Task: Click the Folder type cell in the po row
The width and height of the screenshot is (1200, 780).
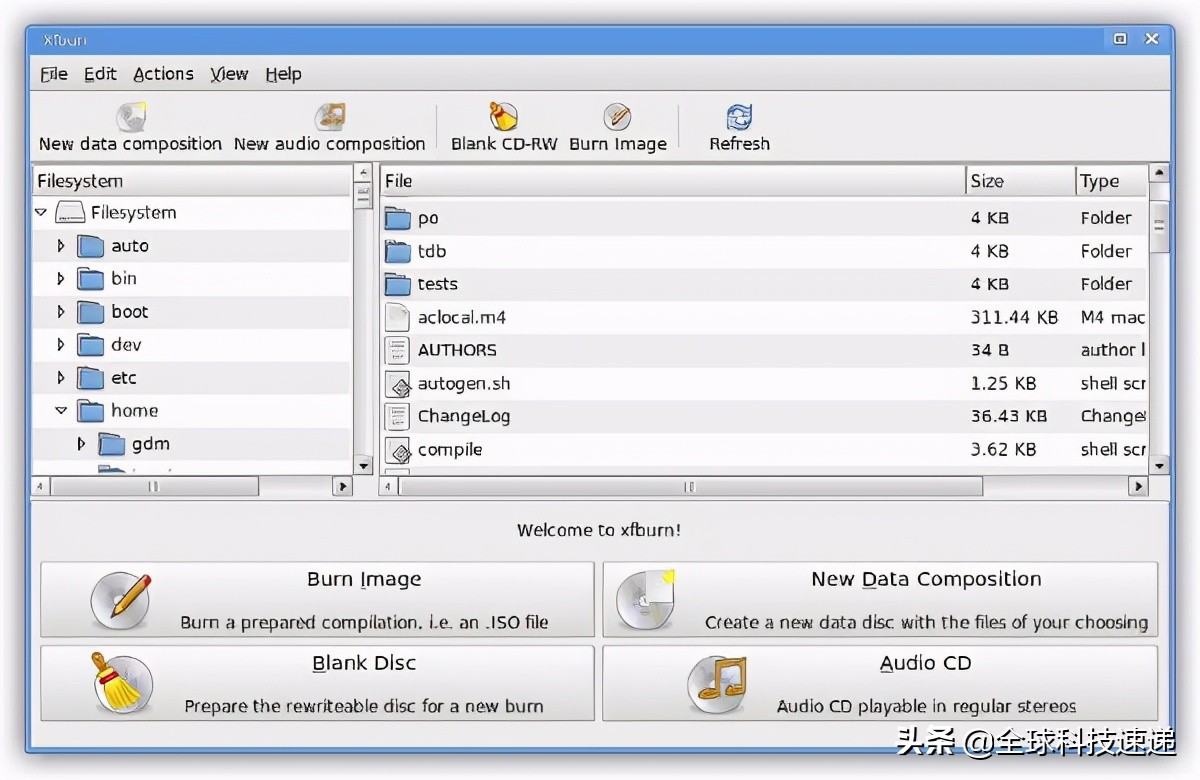Action: coord(1106,218)
